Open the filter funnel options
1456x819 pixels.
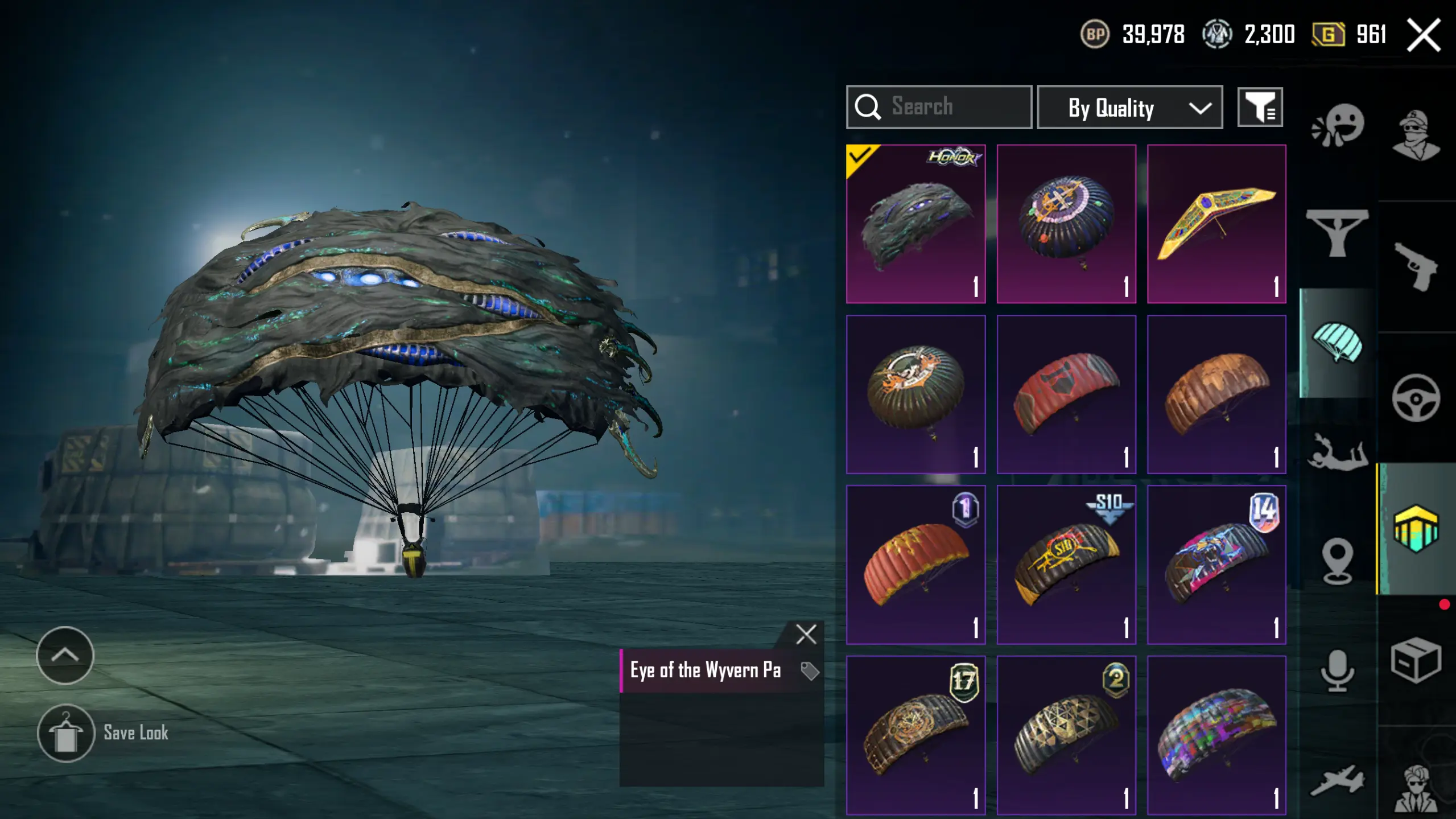pyautogui.click(x=1260, y=108)
